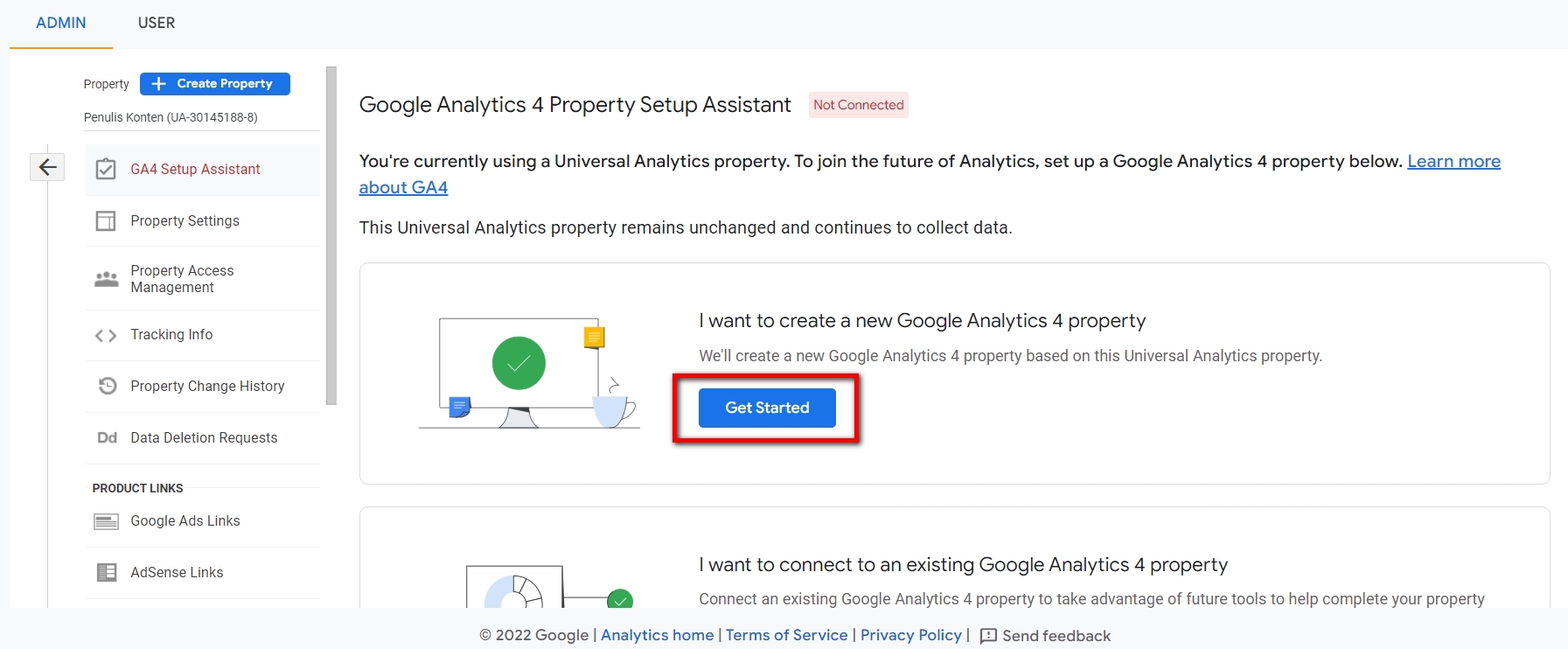Click the Send feedback speech bubble icon
The image size is (1568, 649).
click(988, 636)
